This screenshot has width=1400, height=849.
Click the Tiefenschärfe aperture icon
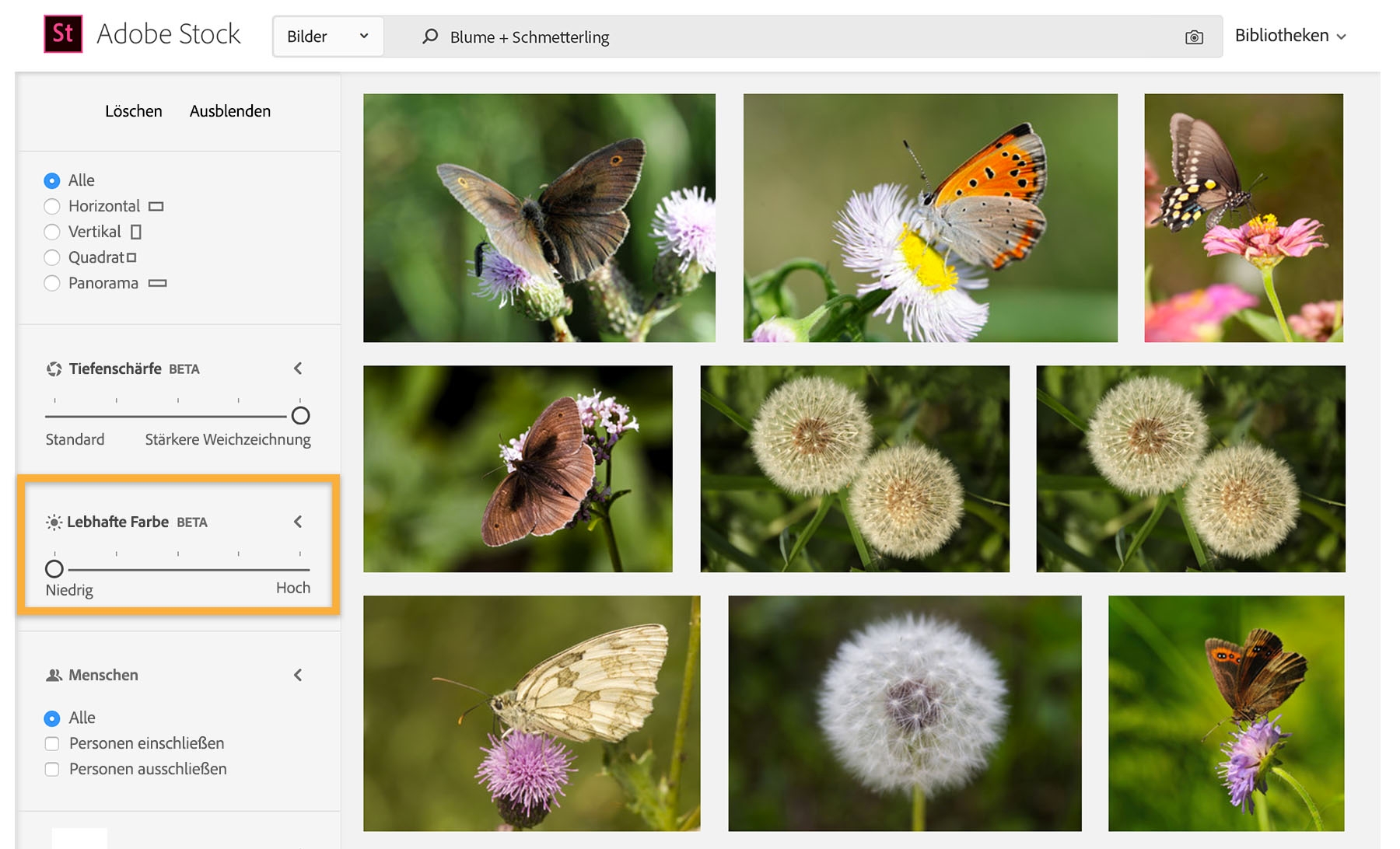pyautogui.click(x=52, y=369)
